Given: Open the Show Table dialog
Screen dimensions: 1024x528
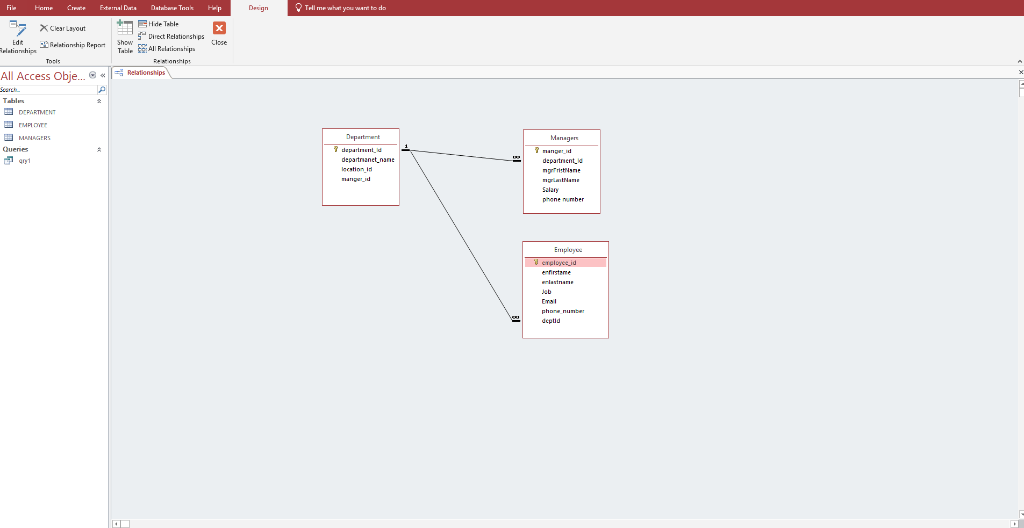Looking at the screenshot, I should click(x=125, y=37).
